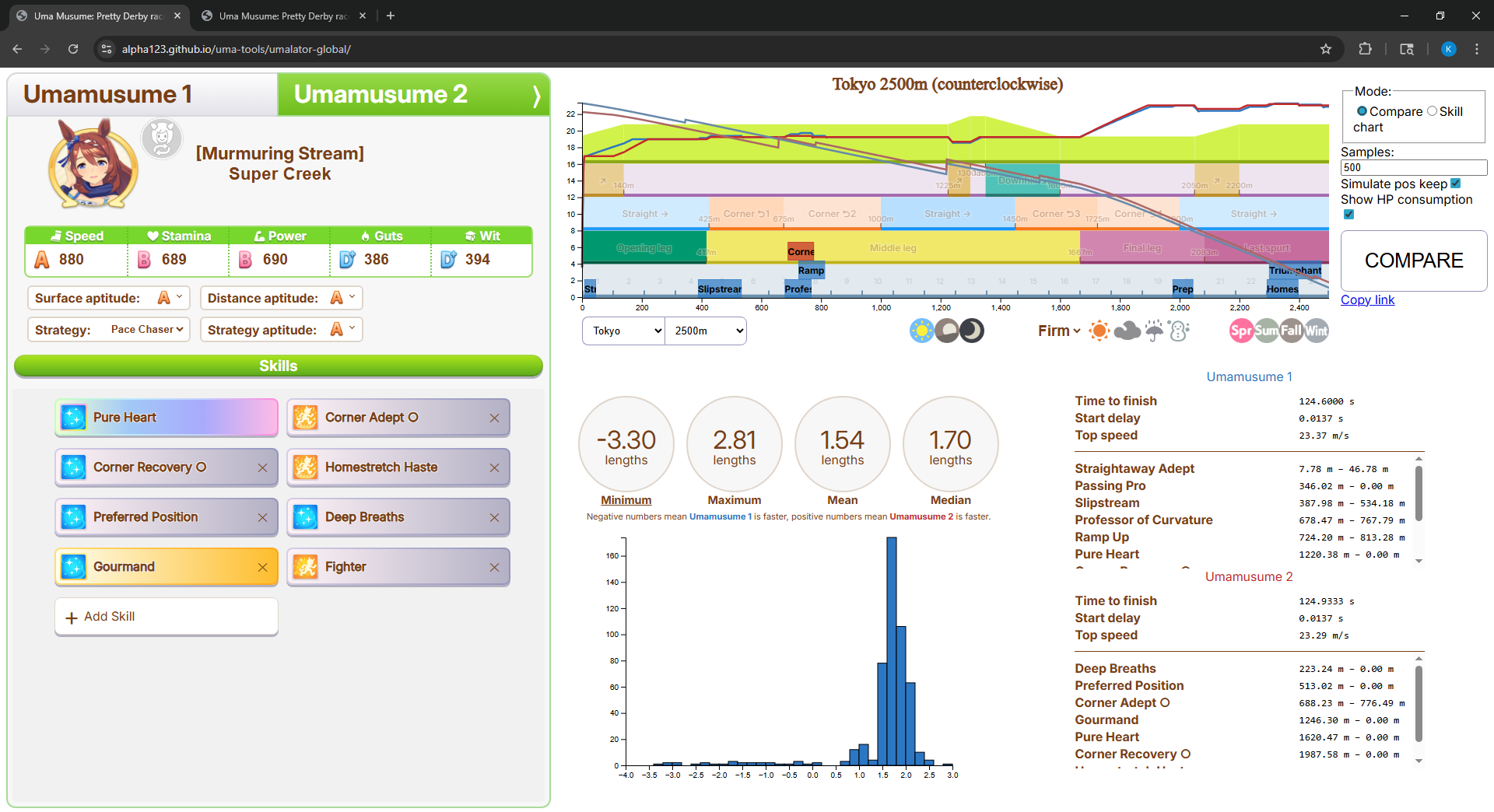Viewport: 1494px width, 812px height.
Task: Select the Skill chart mode radio
Action: tap(1432, 111)
